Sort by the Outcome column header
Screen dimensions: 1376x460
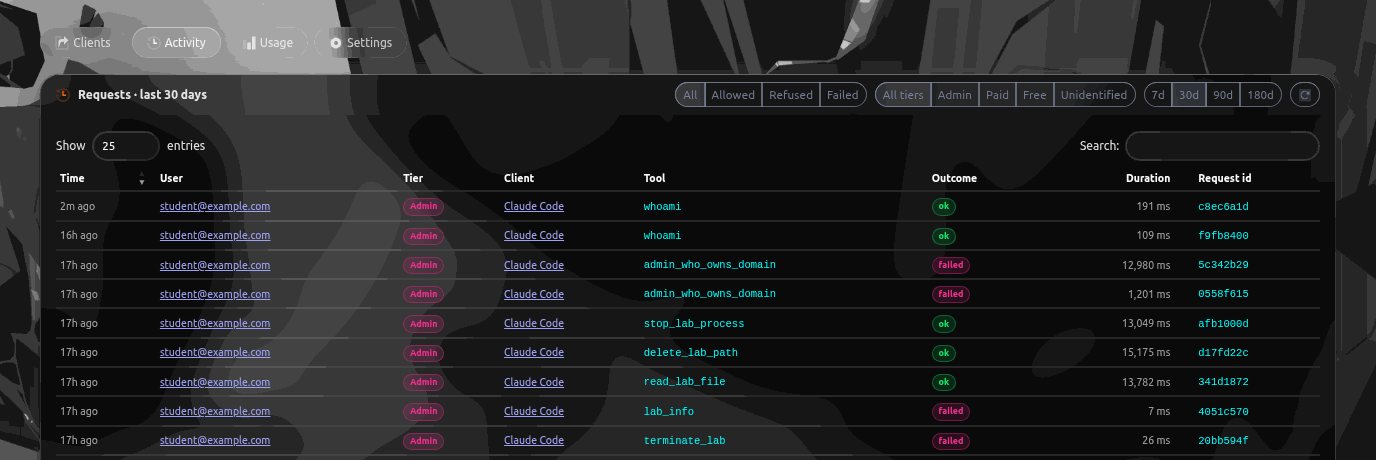pyautogui.click(x=954, y=178)
